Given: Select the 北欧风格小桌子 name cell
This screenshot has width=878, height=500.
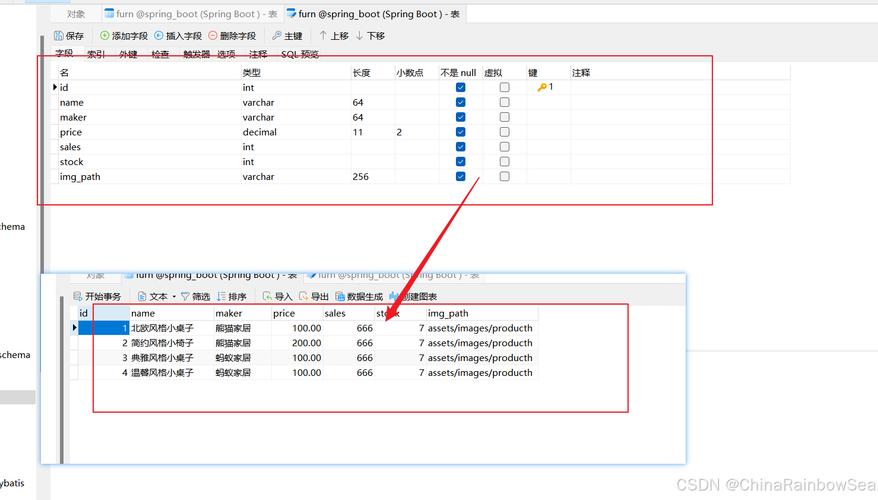Looking at the screenshot, I should pyautogui.click(x=171, y=328).
